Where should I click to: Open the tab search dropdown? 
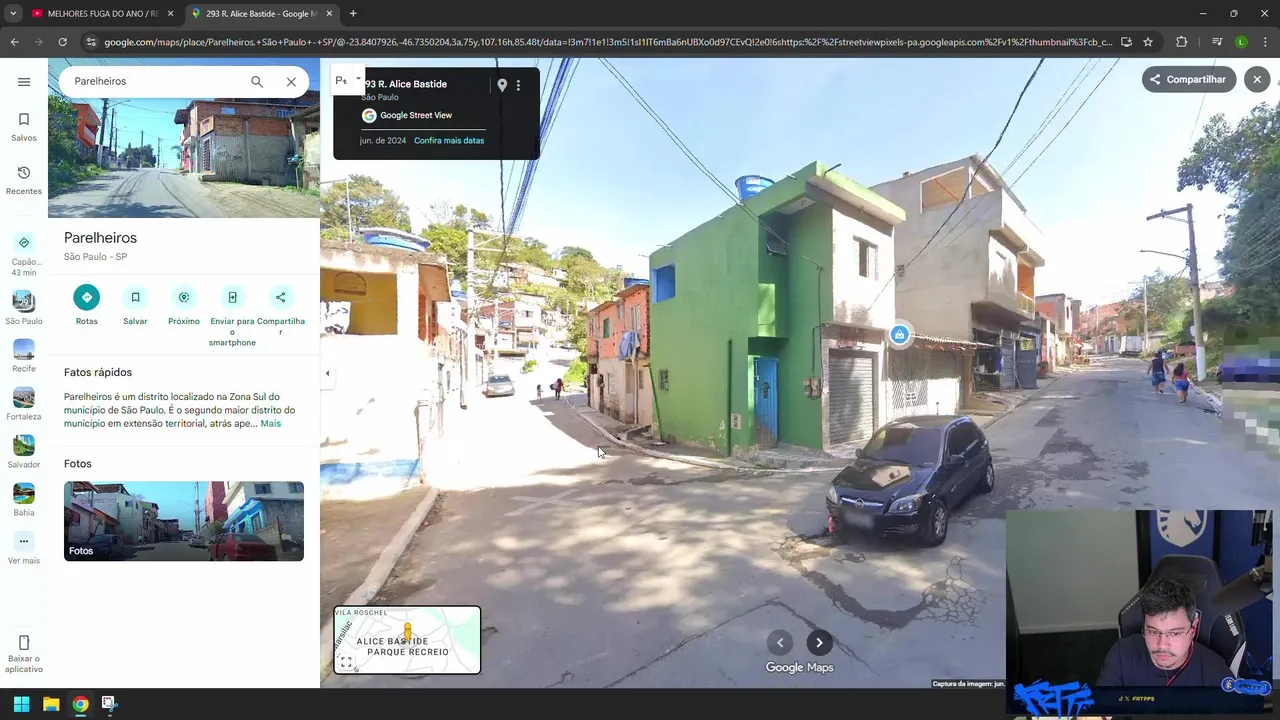(x=13, y=14)
